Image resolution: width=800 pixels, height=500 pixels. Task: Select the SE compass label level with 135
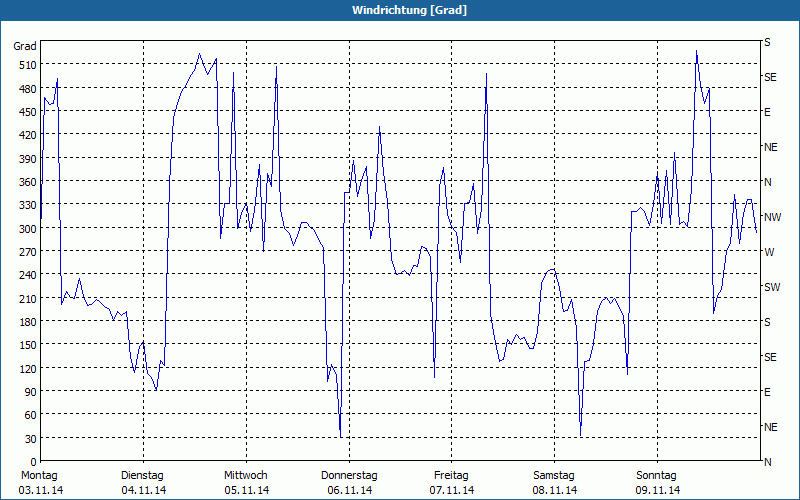coord(770,357)
